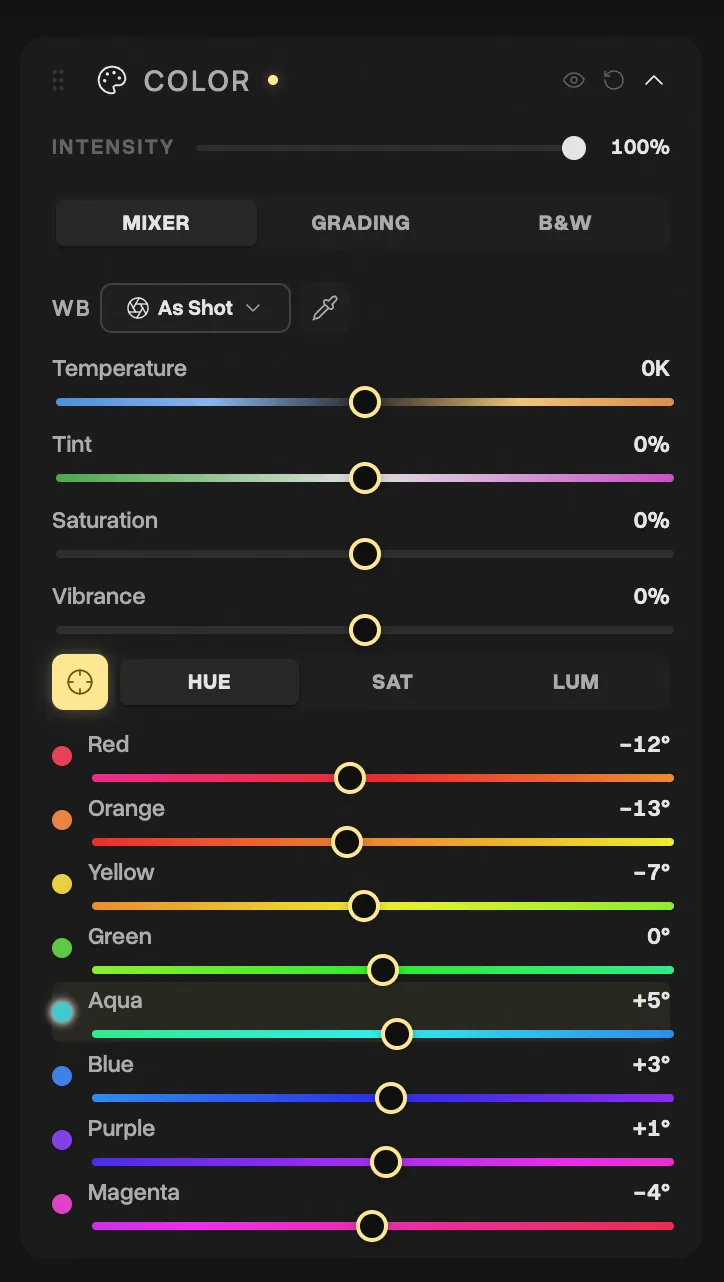
Task: Click the yellow edited indicator next to COLOR
Action: click(272, 79)
